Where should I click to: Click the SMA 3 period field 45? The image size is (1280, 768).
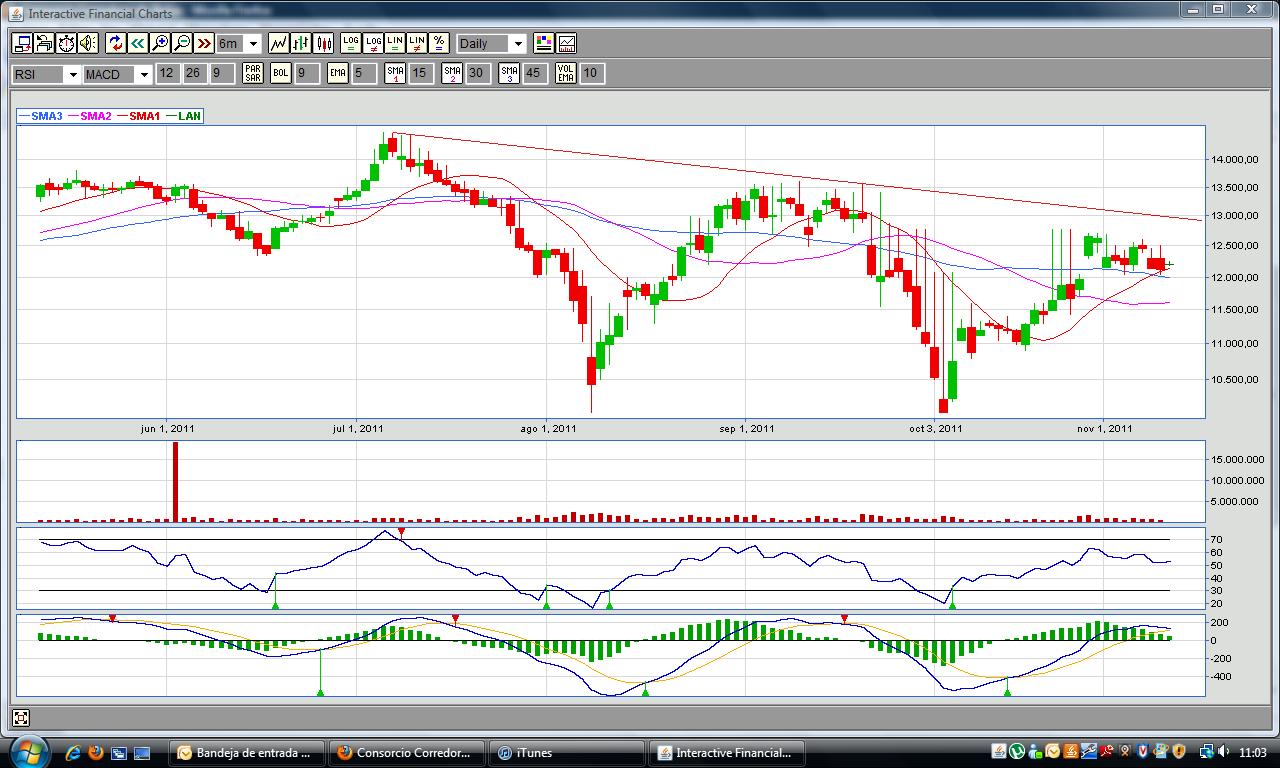[535, 73]
